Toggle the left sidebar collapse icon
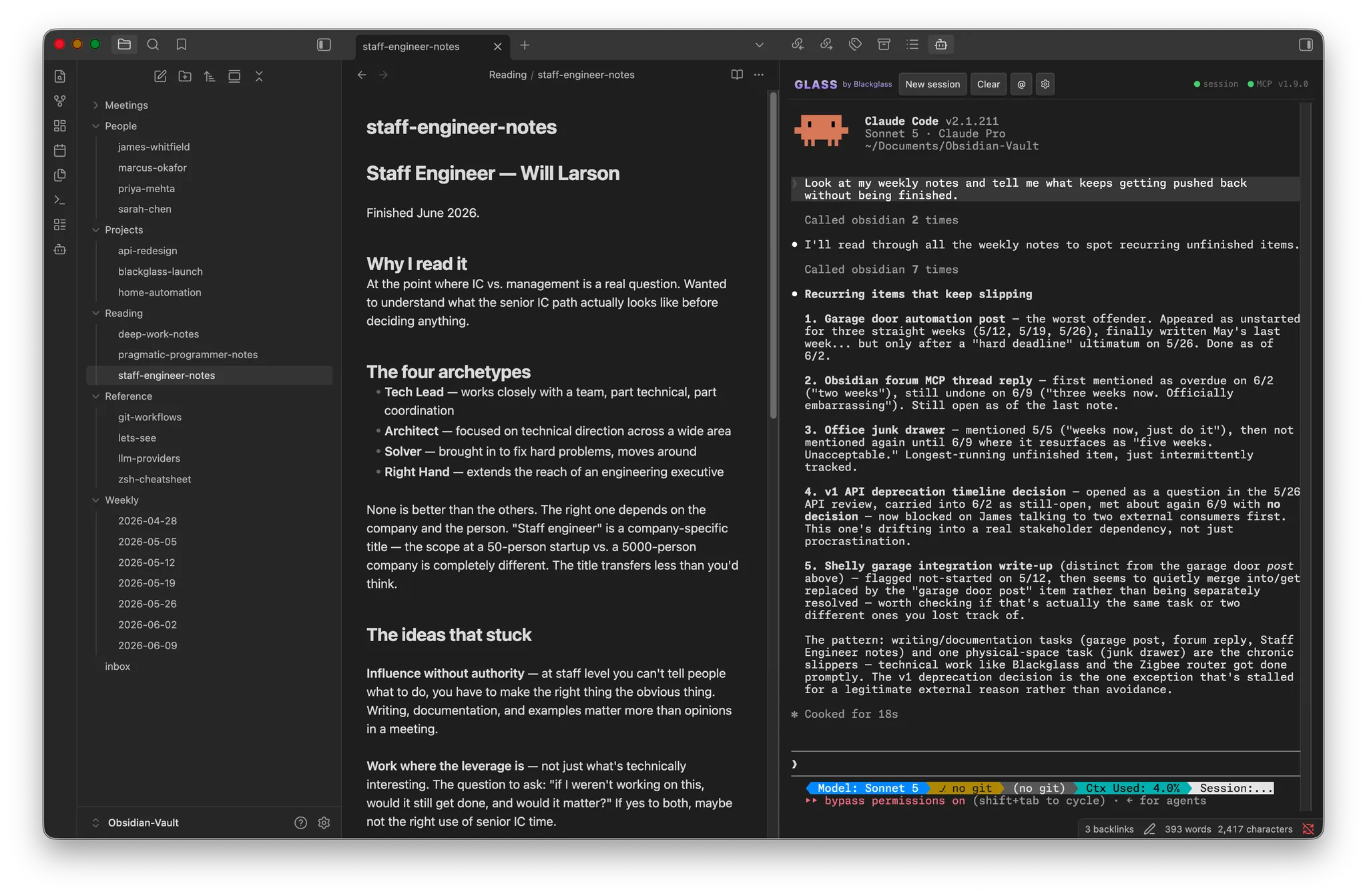 [324, 45]
